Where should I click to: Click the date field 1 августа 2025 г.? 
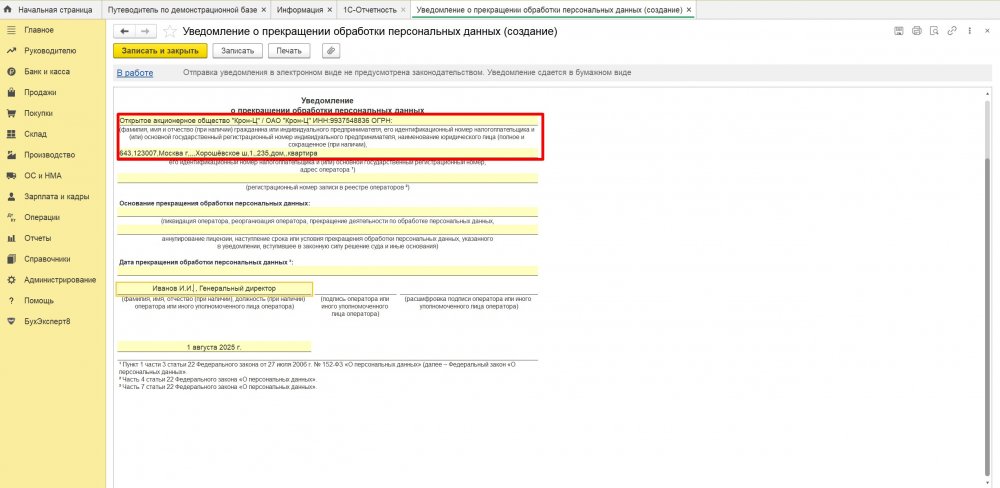[x=214, y=346]
